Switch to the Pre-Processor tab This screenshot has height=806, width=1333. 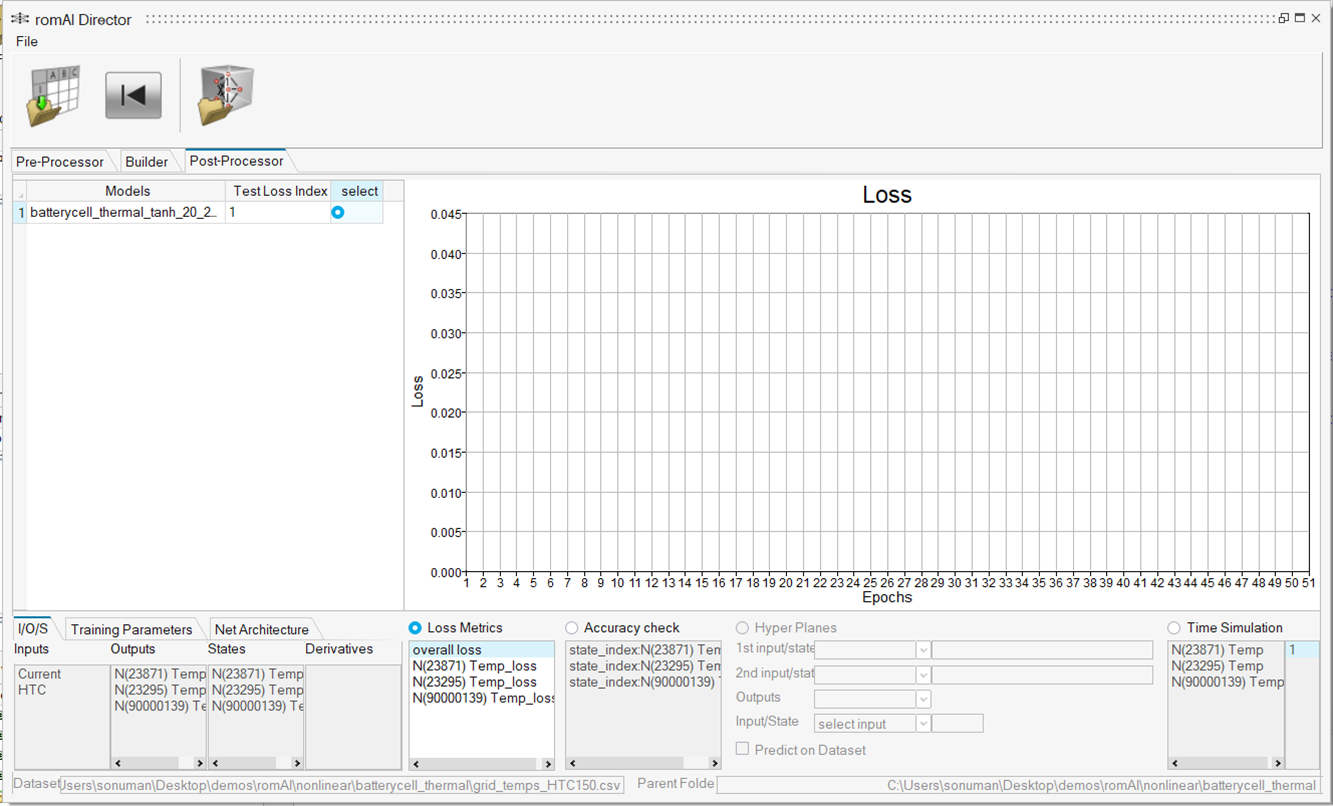60,162
